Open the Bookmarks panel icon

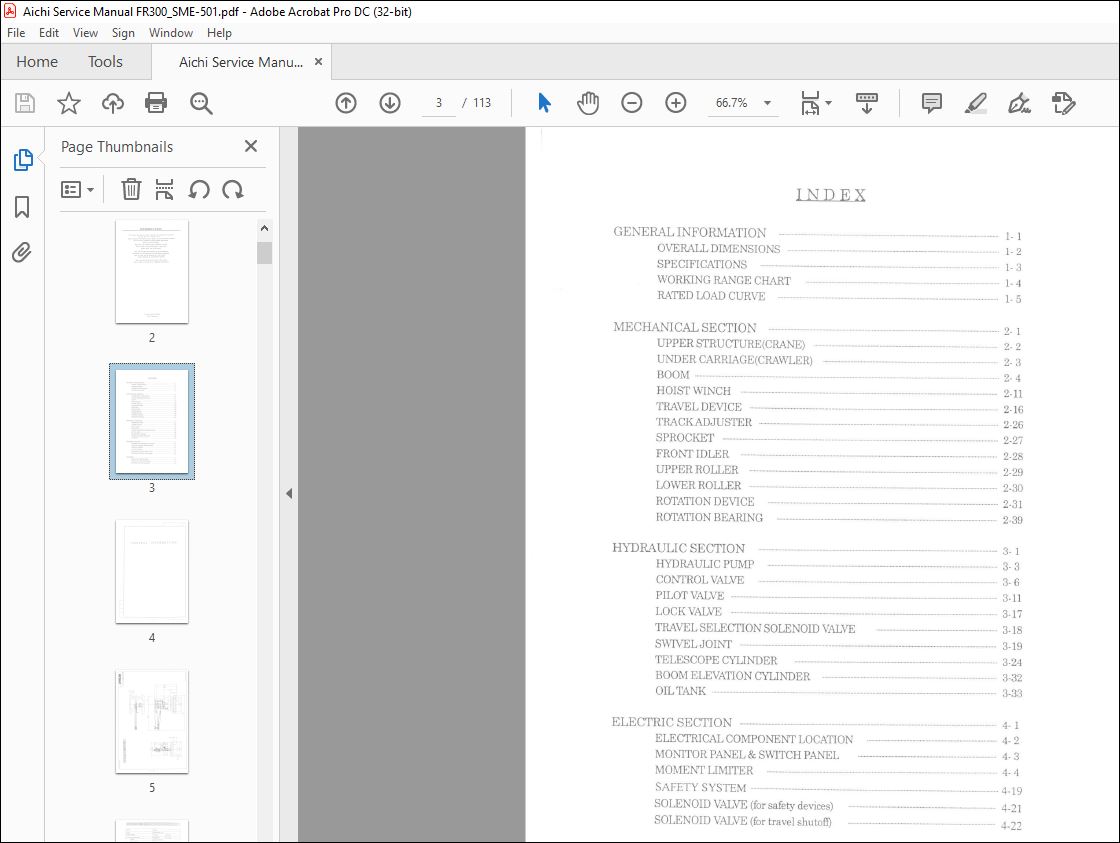[22, 207]
